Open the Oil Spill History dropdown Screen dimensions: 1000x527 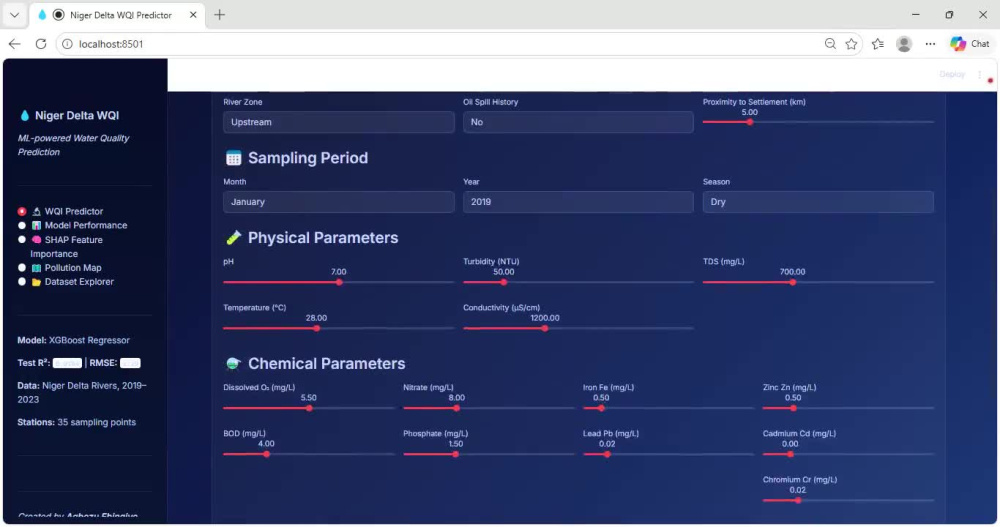[578, 122]
